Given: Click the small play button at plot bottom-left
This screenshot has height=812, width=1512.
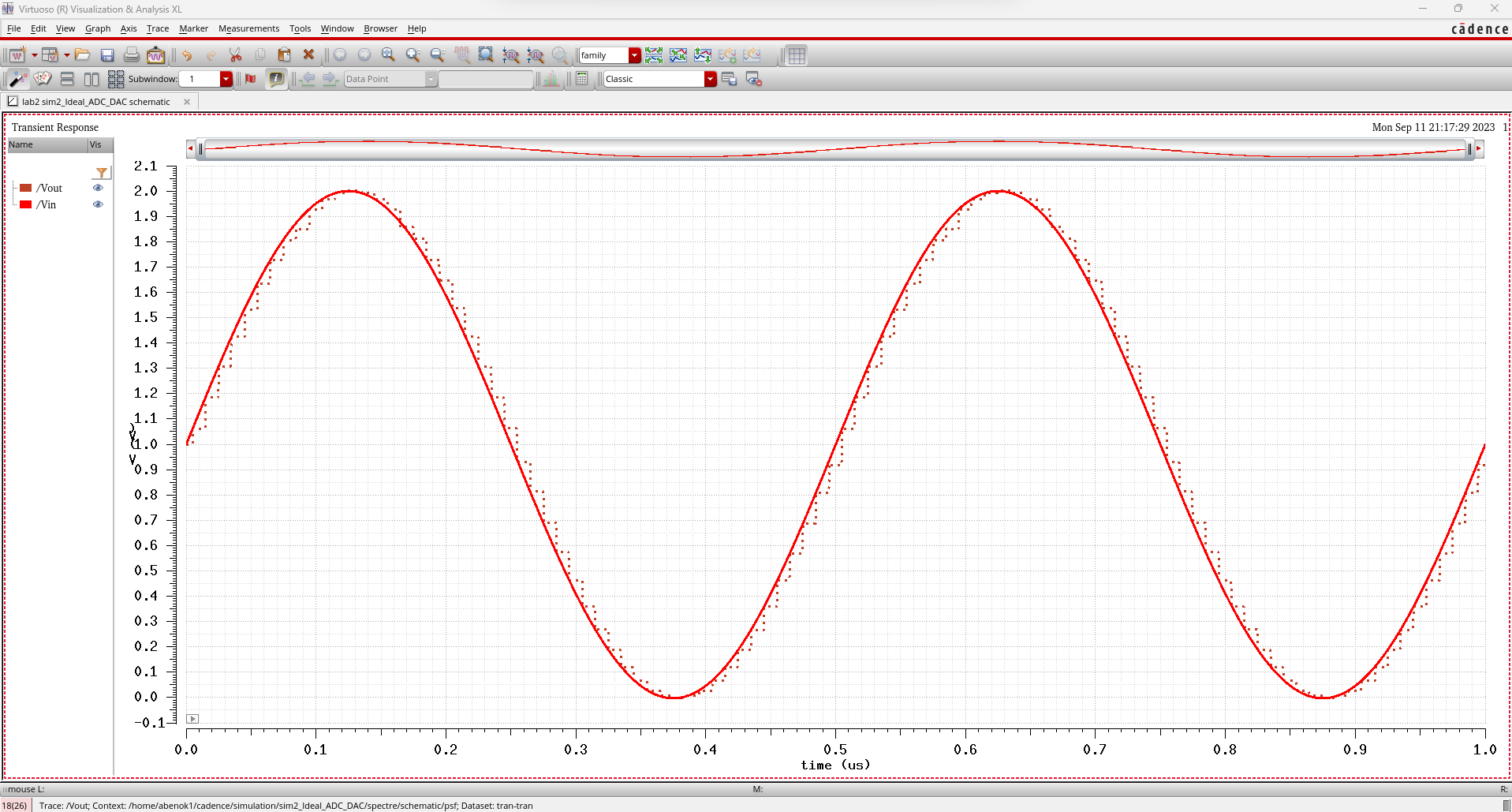Looking at the screenshot, I should [192, 719].
